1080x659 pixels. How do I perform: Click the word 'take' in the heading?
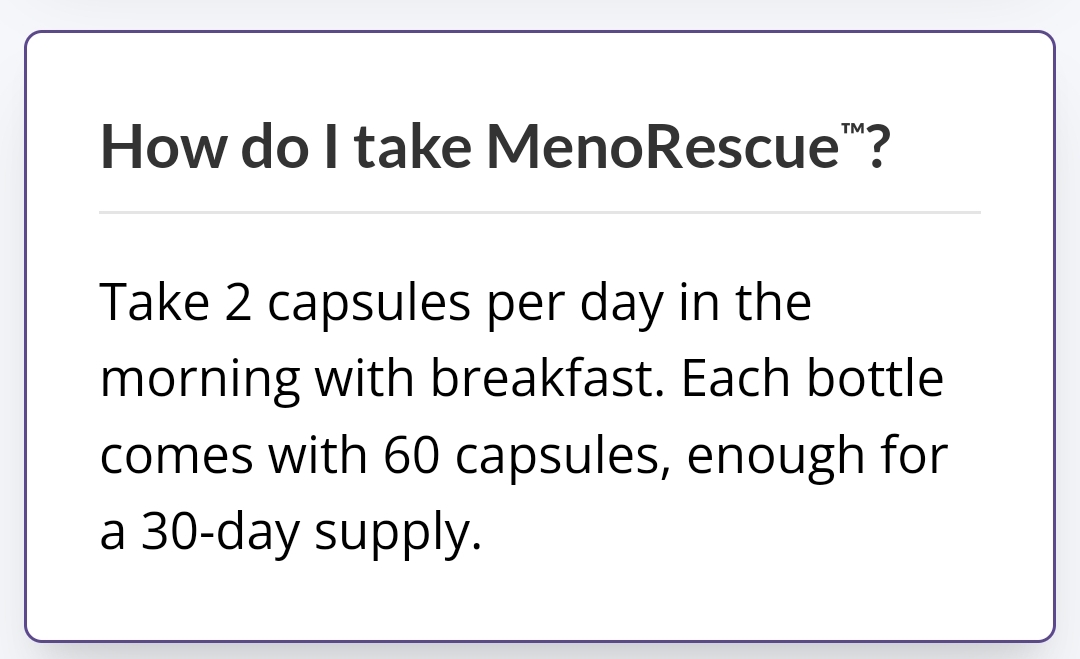coord(414,146)
